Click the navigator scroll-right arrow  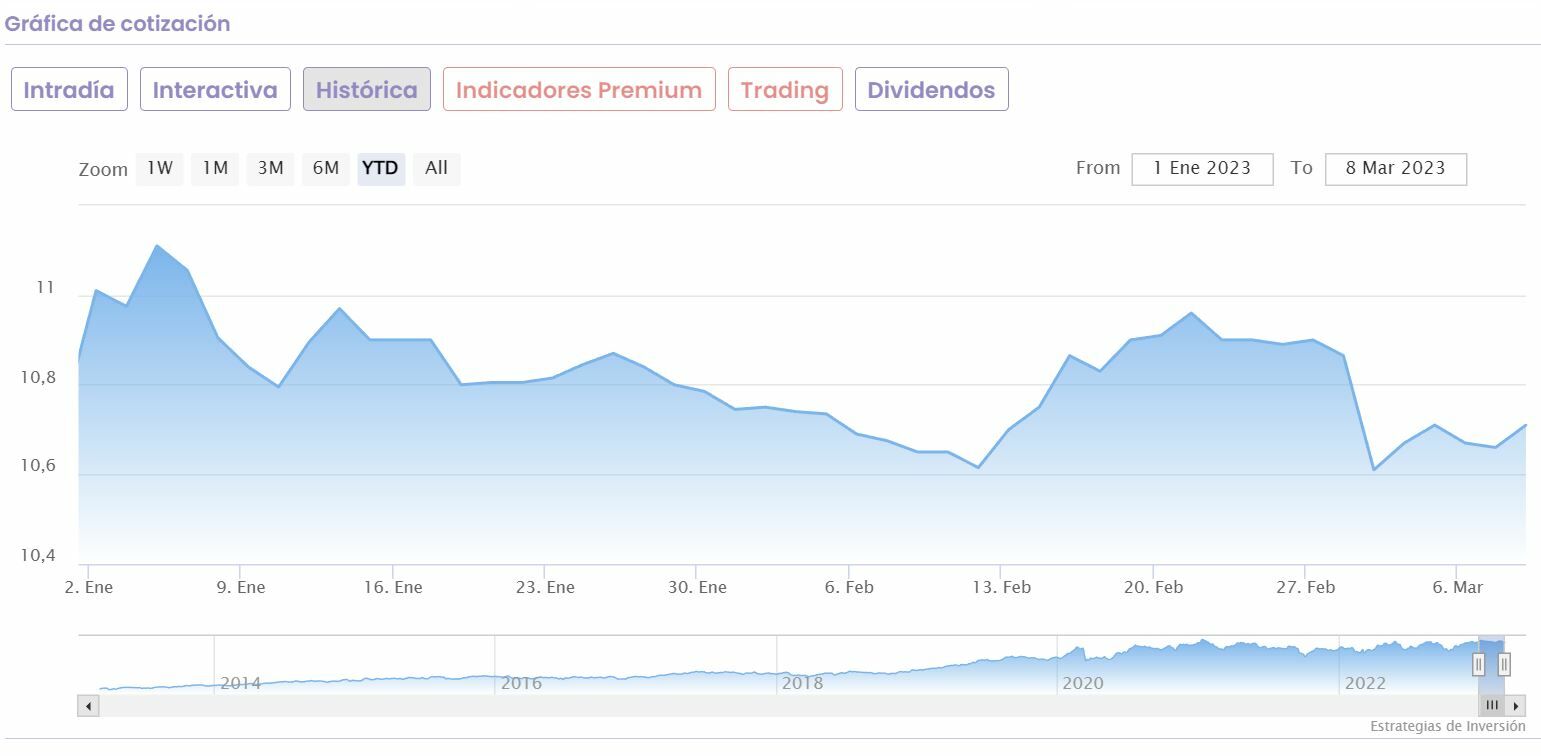(x=1517, y=706)
